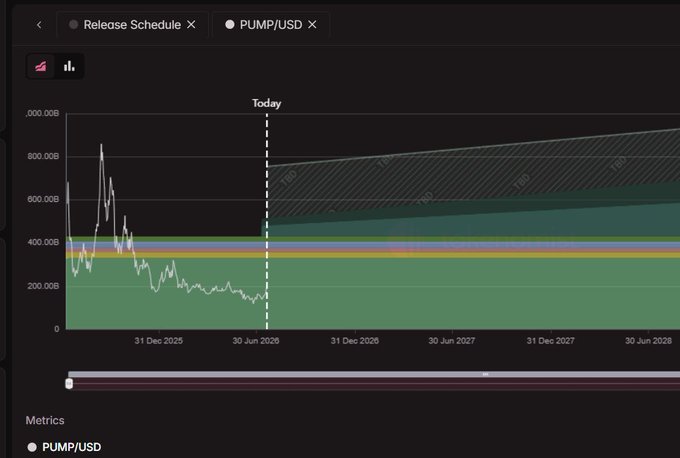
Task: Switch to the area chart view icon
Action: pos(41,66)
